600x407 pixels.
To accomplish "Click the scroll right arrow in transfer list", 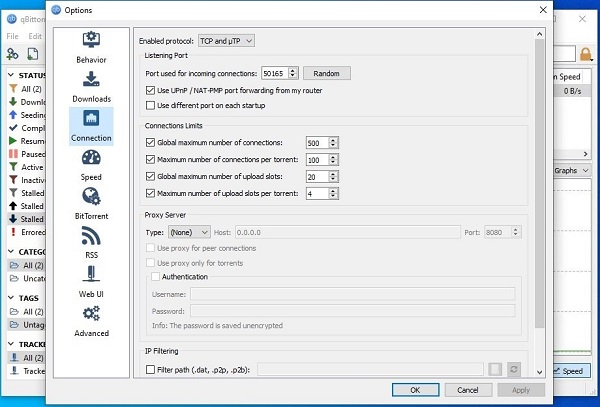I will coord(585,154).
